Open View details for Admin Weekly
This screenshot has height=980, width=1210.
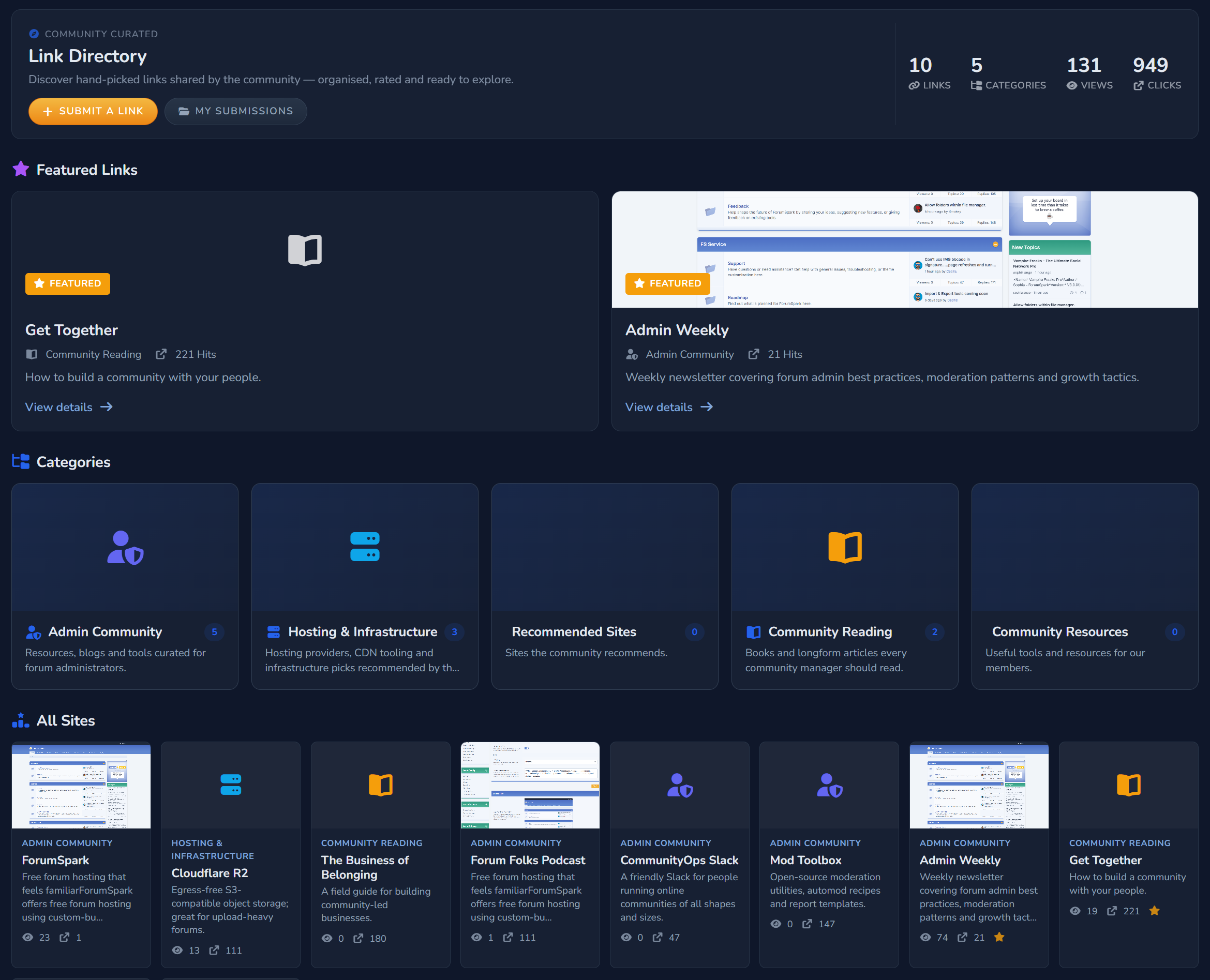[x=669, y=407]
